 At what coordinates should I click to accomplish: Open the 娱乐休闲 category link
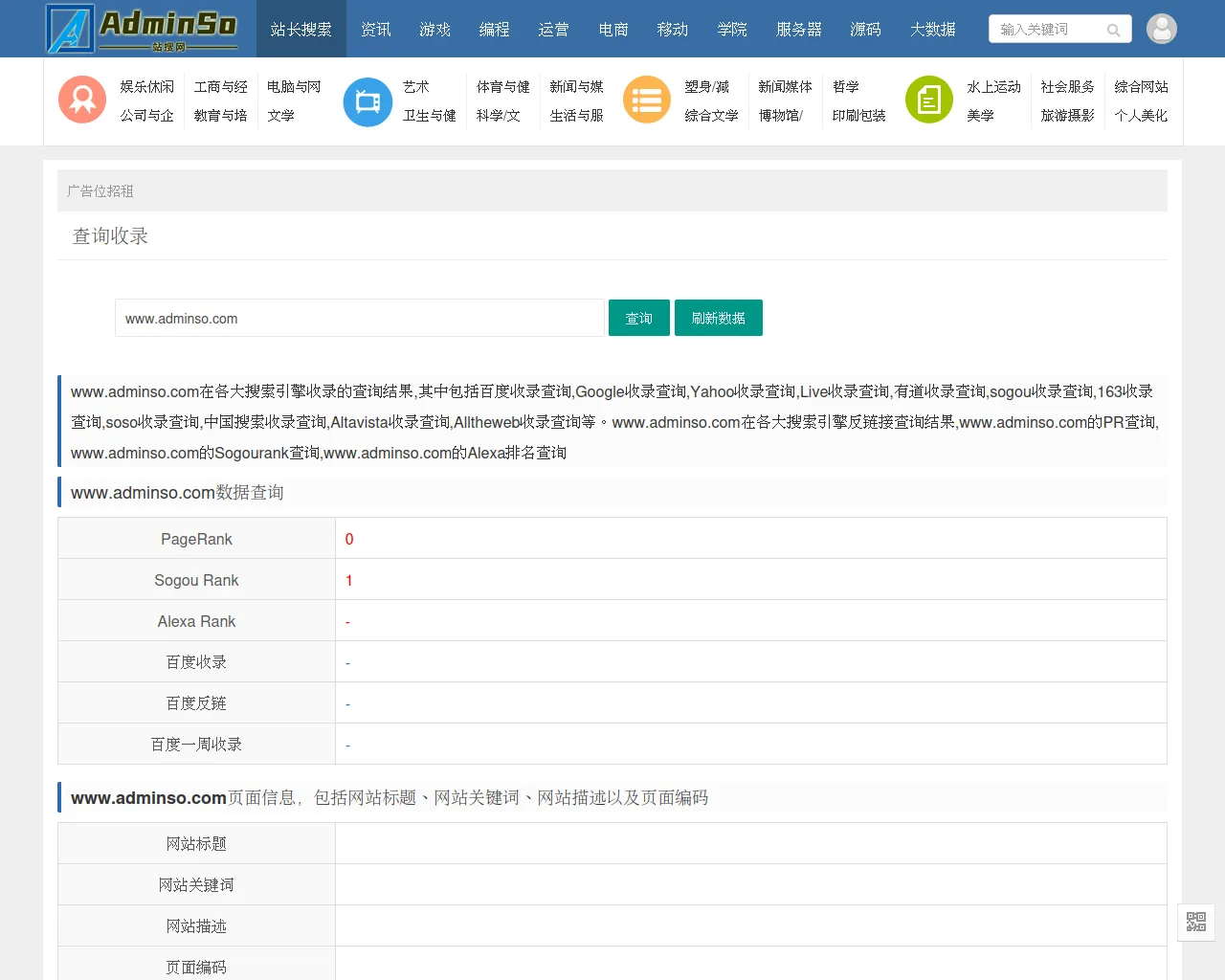click(x=146, y=86)
